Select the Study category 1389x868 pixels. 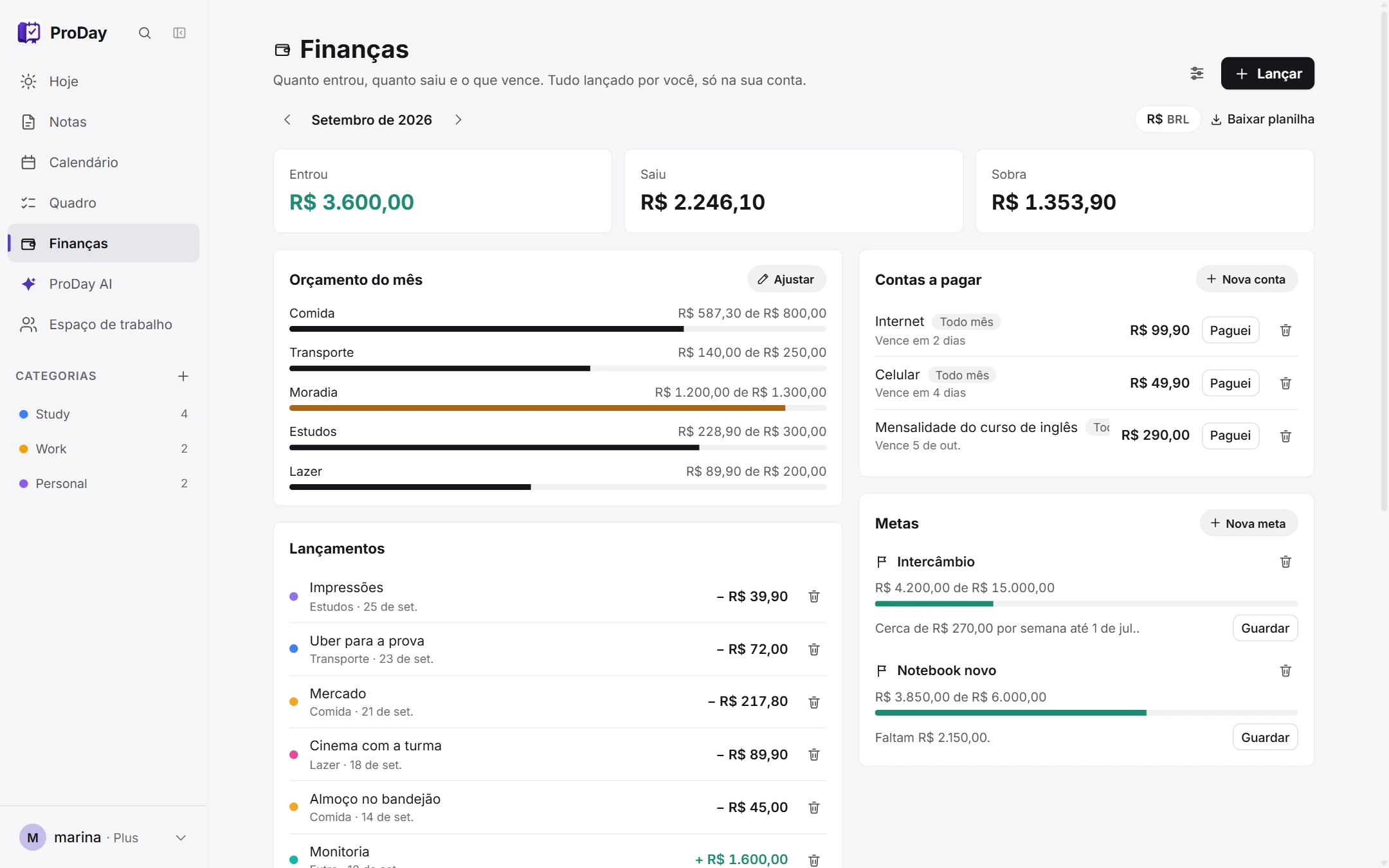click(104, 414)
